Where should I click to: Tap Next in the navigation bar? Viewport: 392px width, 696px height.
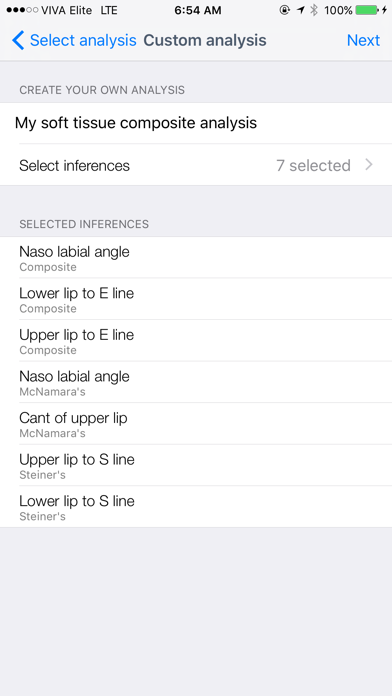[363, 40]
